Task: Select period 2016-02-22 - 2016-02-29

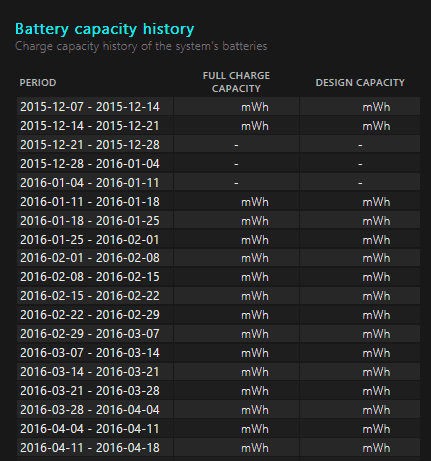Action: (90, 315)
